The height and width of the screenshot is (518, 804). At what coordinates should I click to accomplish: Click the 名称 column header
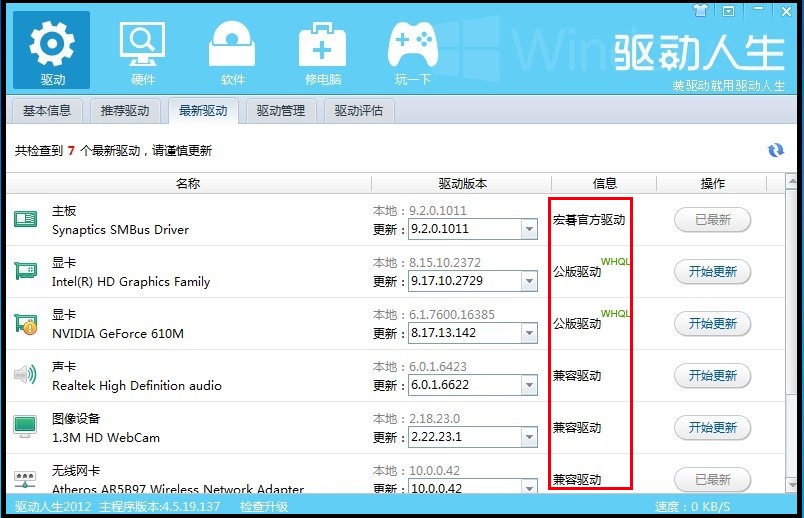pos(188,183)
